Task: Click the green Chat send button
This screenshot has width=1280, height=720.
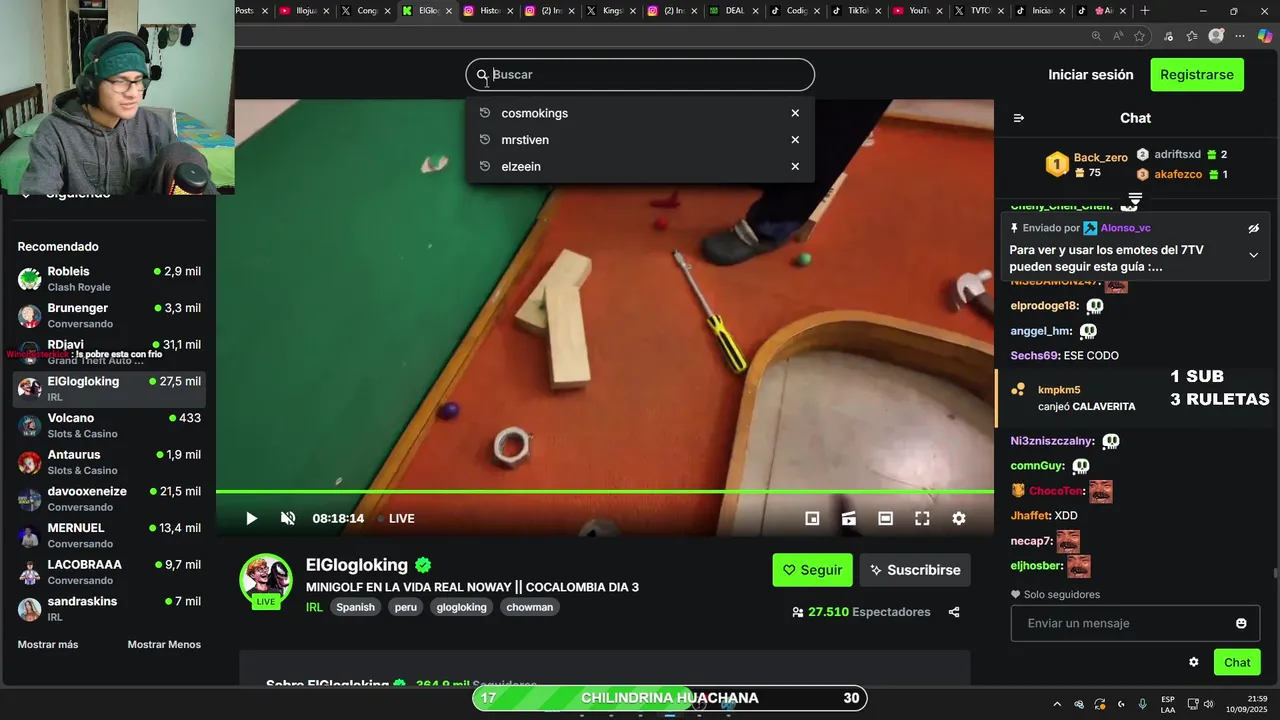Action: point(1237,662)
